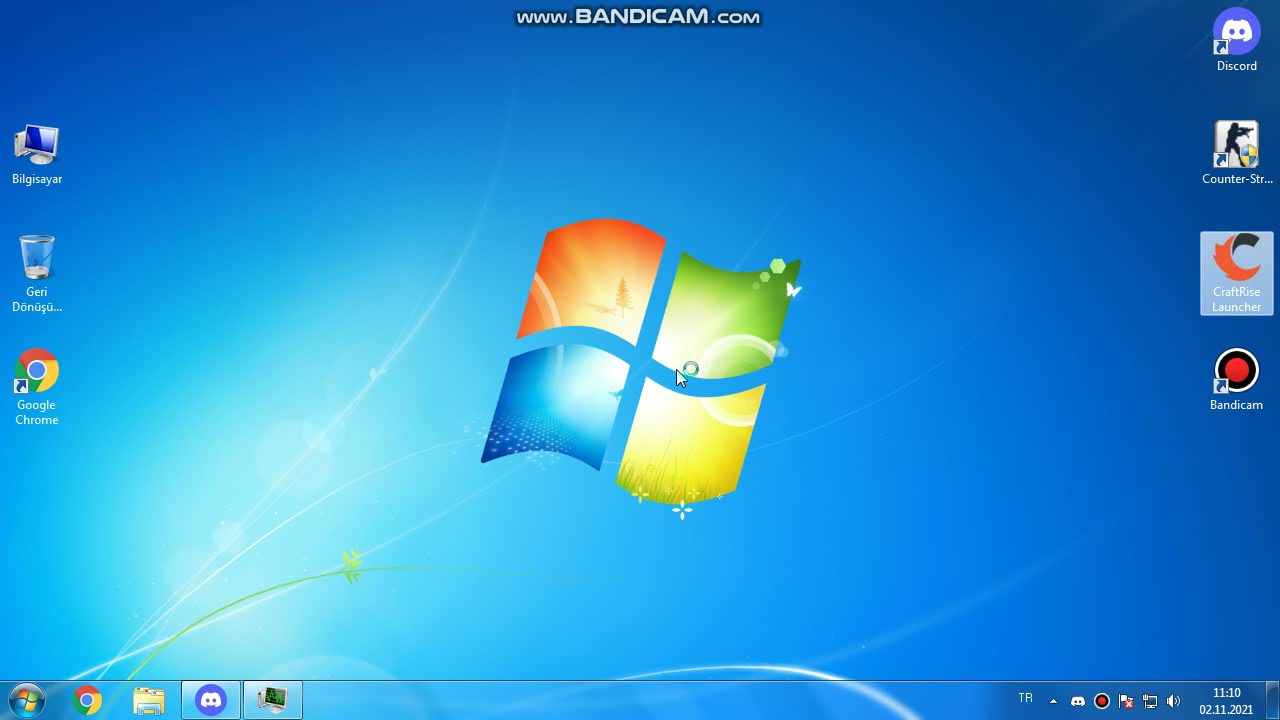Viewport: 1280px width, 720px height.
Task: Show hidden system tray icons
Action: click(1053, 701)
